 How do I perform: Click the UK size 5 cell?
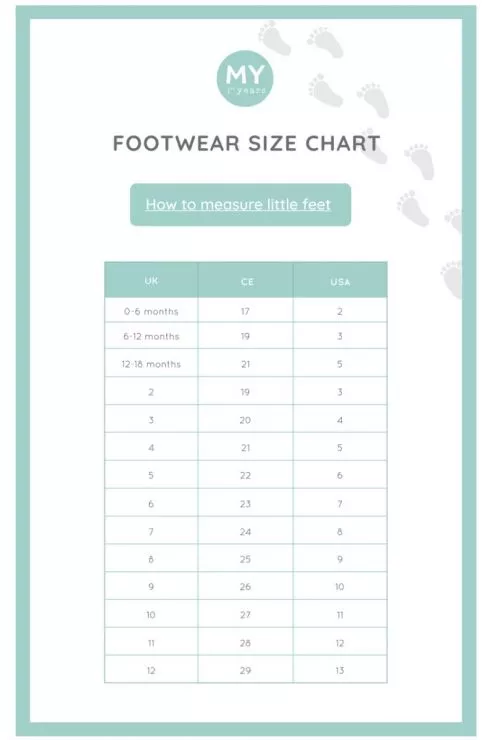pos(151,475)
